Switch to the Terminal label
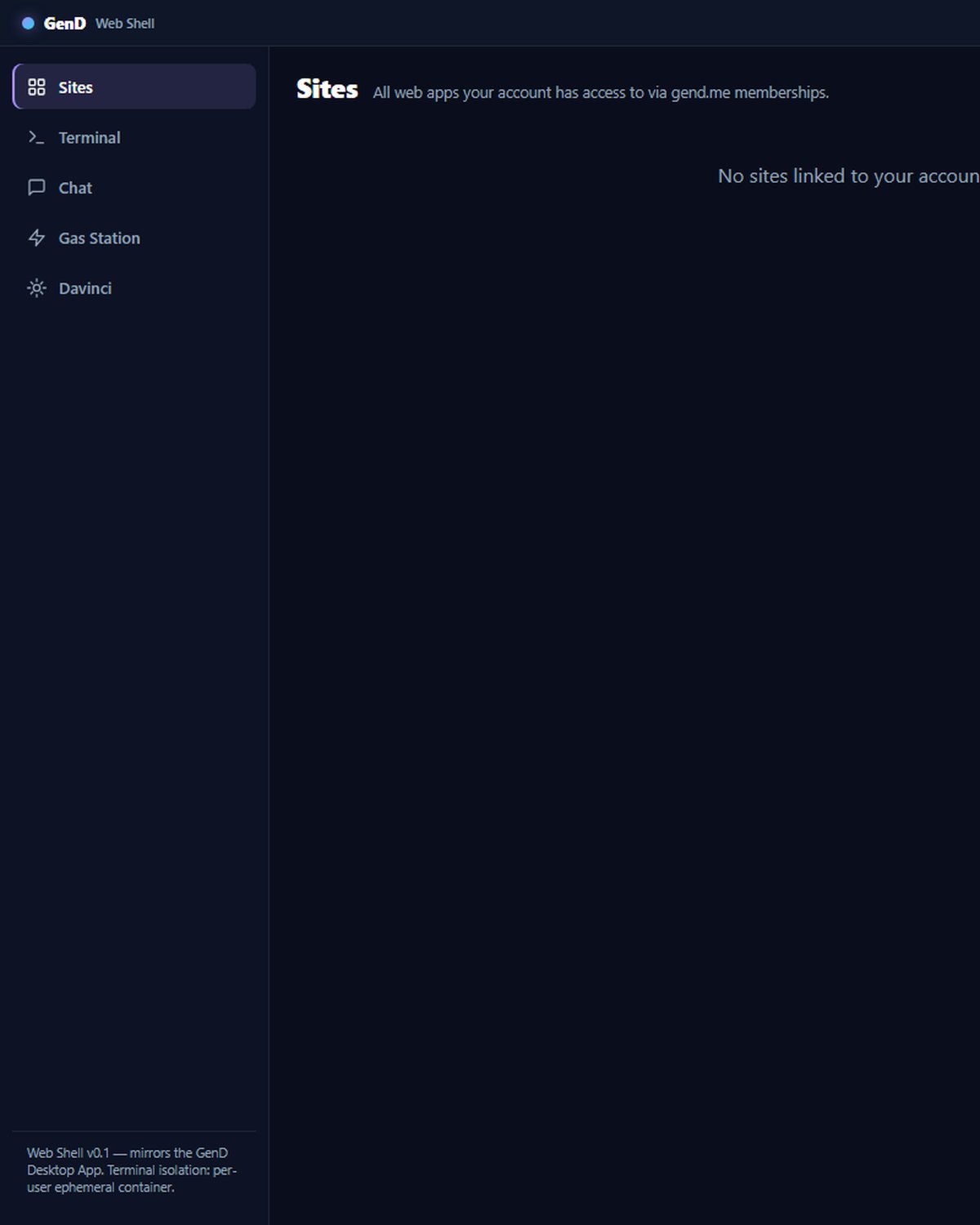 point(90,138)
